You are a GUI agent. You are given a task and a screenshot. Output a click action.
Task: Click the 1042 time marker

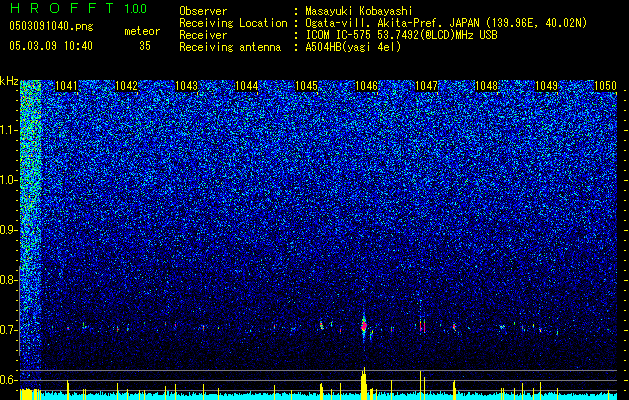pyautogui.click(x=126, y=86)
